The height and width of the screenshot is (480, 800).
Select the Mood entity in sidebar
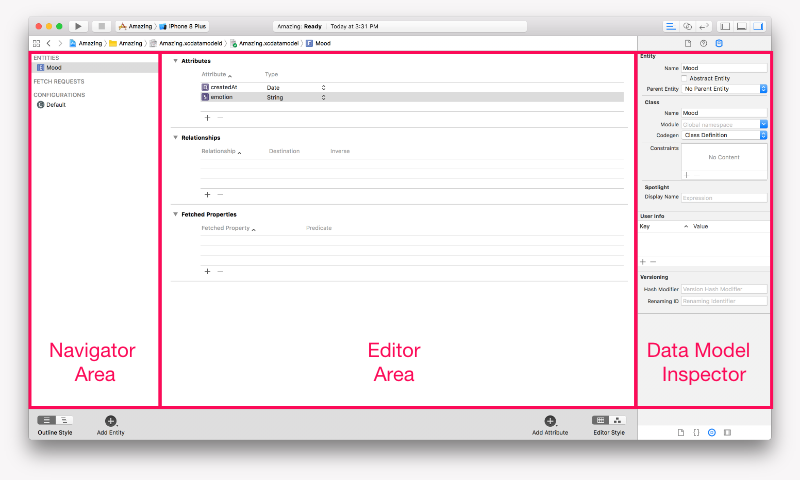pyautogui.click(x=95, y=67)
